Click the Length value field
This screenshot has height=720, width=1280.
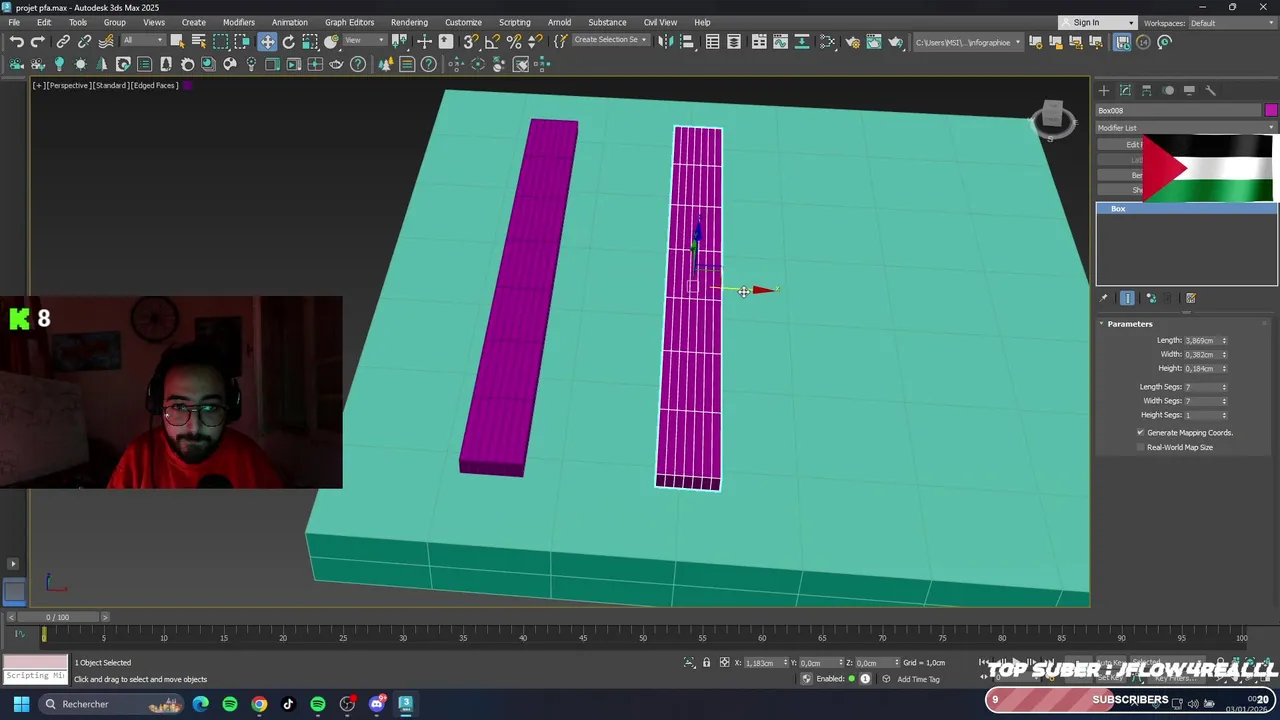[1200, 340]
